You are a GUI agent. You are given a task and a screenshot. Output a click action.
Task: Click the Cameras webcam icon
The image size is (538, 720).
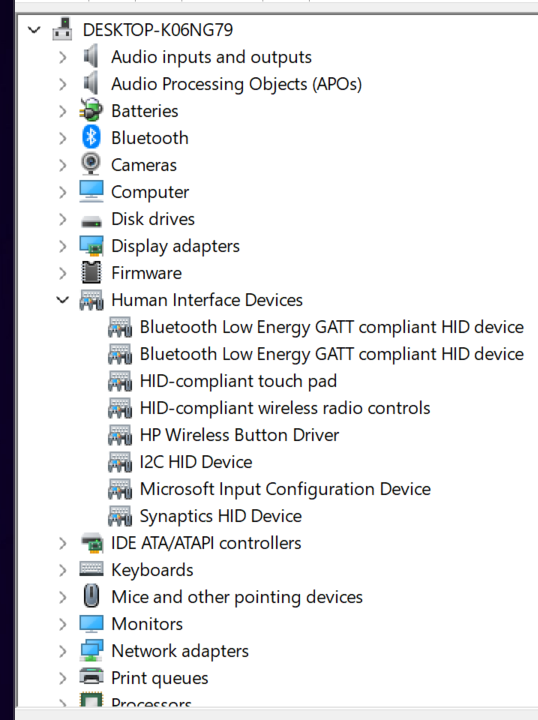[x=91, y=164]
